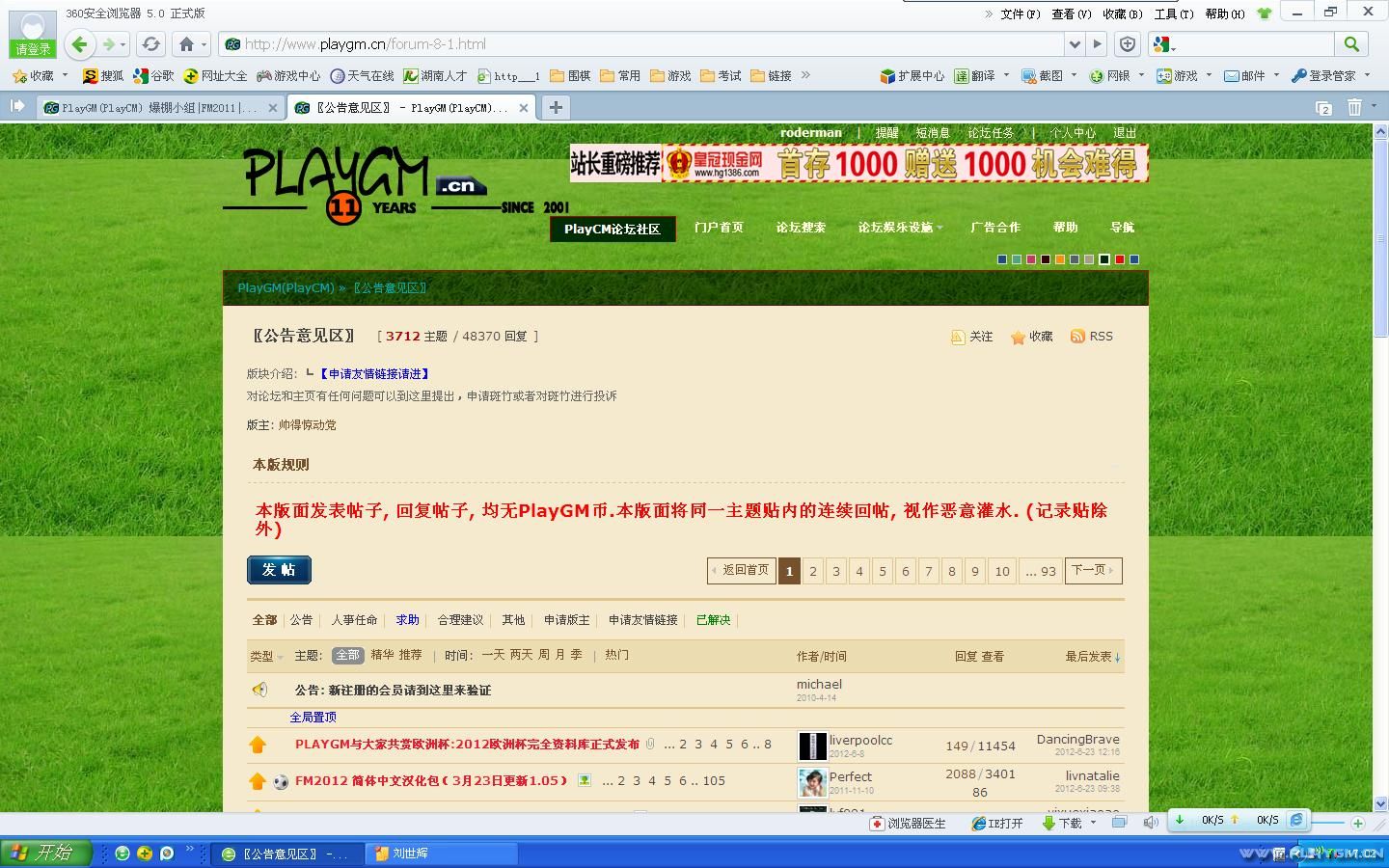Open the 网址大全 bookmark
Viewport: 1389px width, 868px height.
tap(215, 75)
